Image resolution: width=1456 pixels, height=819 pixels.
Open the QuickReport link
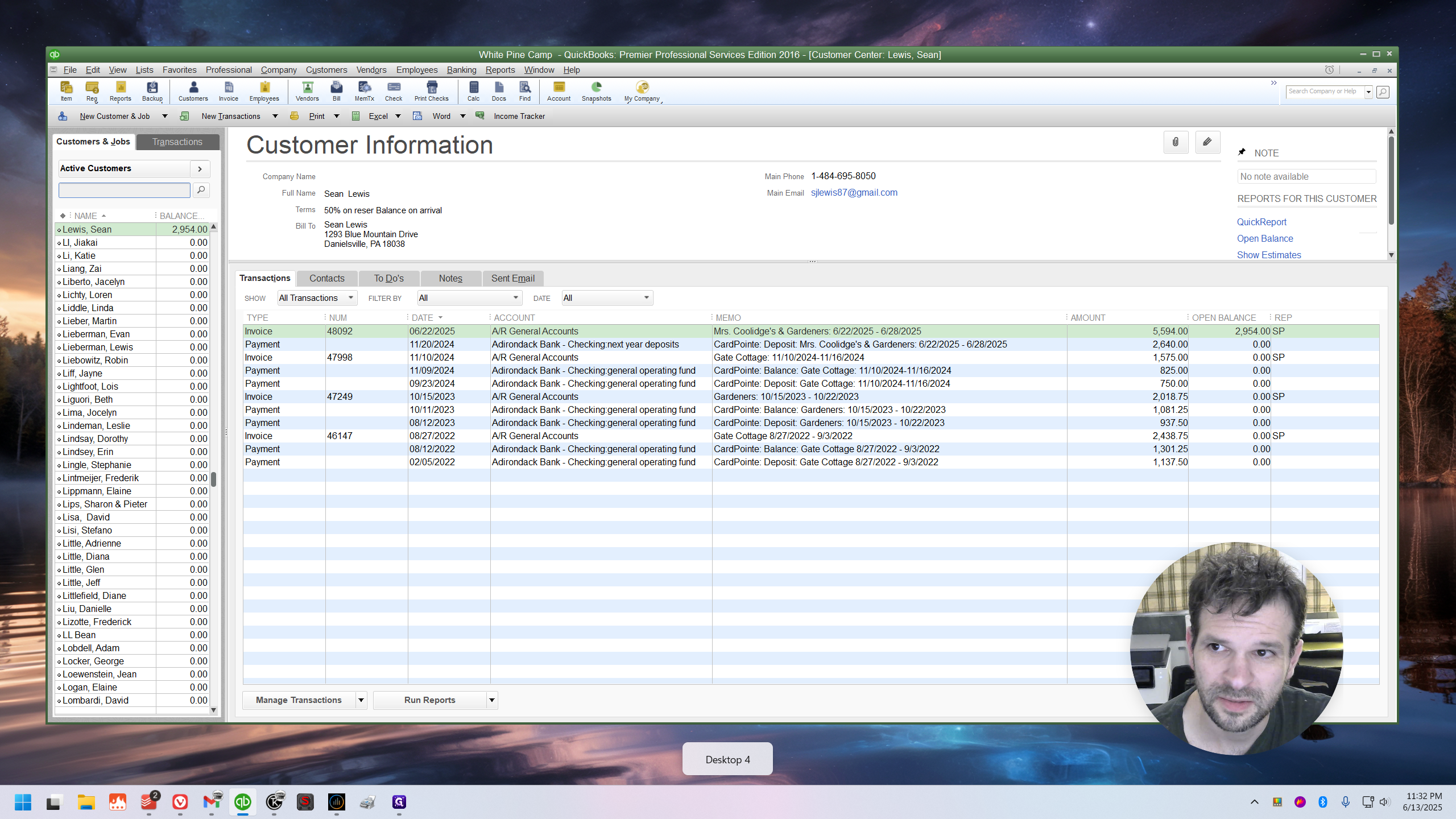point(1261,222)
